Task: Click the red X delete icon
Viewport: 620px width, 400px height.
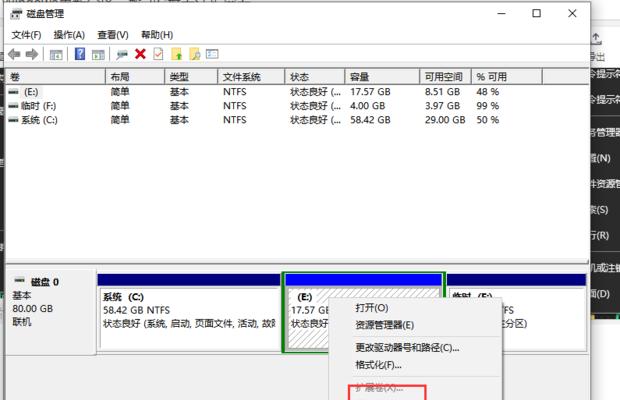Action: pyautogui.click(x=140, y=54)
